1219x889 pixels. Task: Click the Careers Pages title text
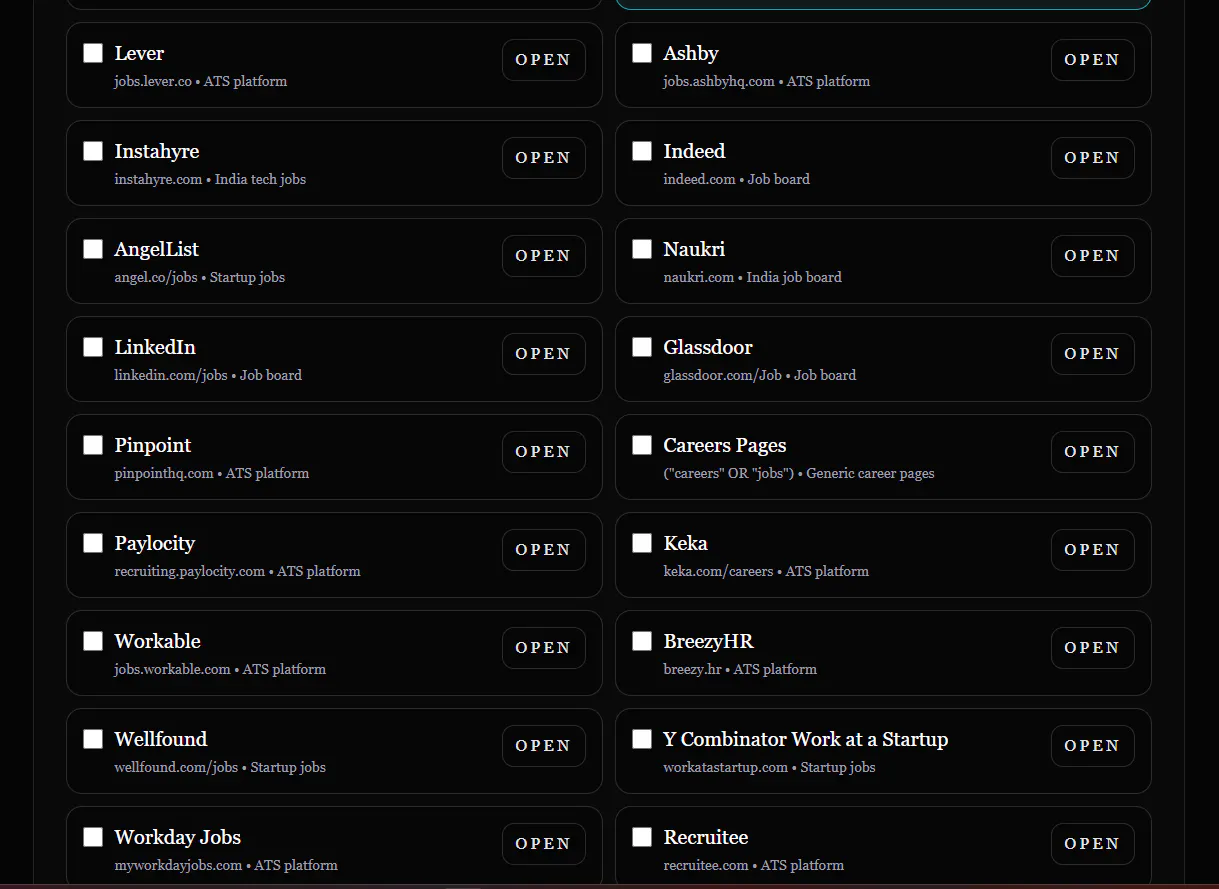point(725,446)
